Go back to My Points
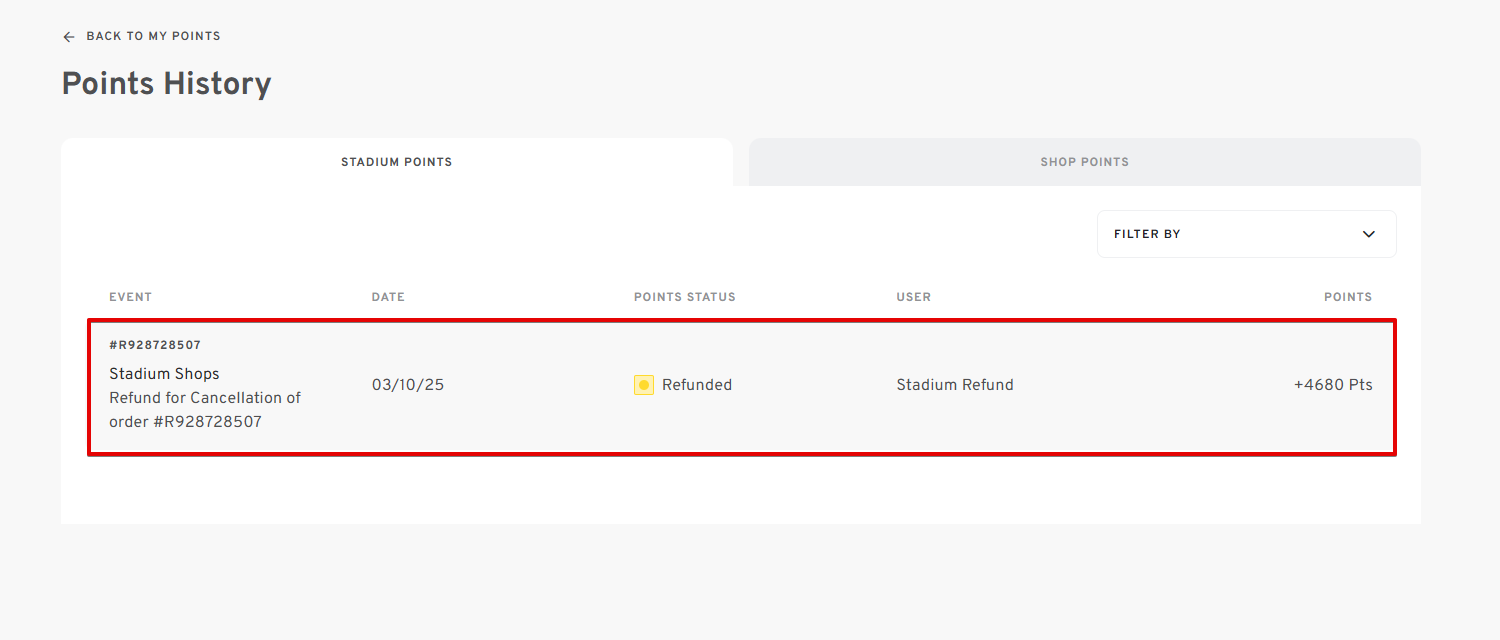 pyautogui.click(x=153, y=36)
